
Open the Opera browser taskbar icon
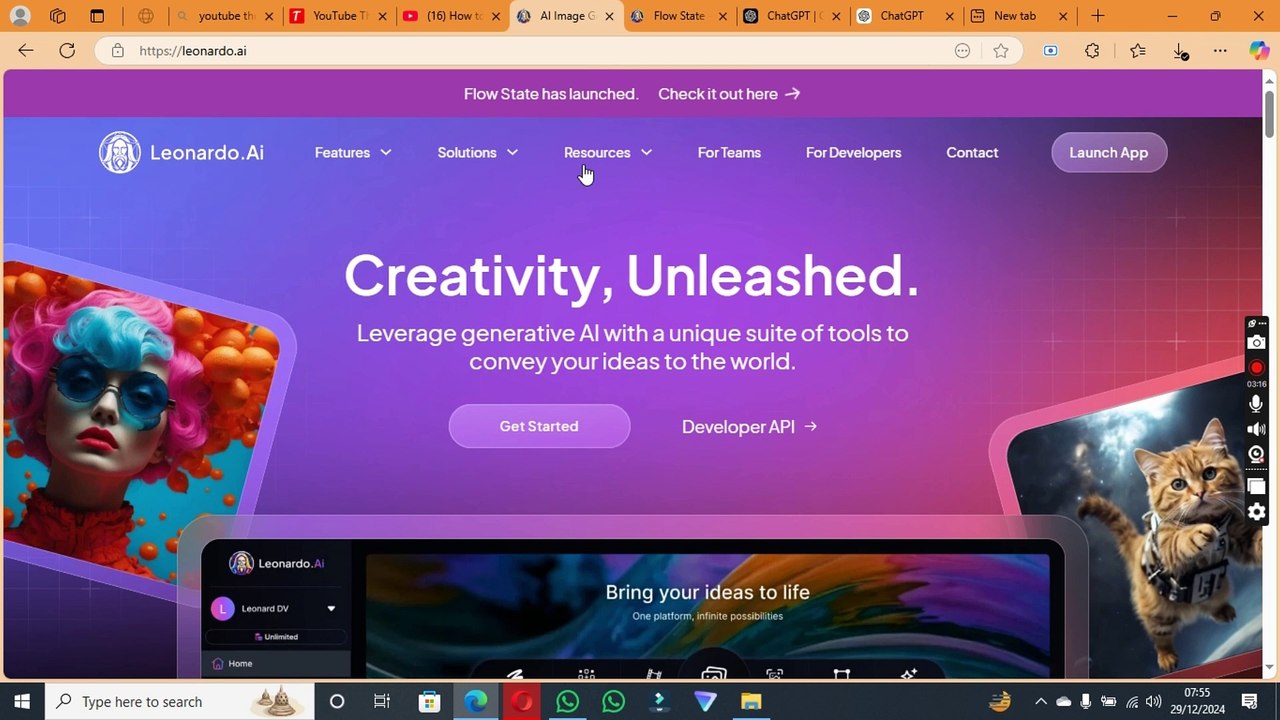click(522, 702)
